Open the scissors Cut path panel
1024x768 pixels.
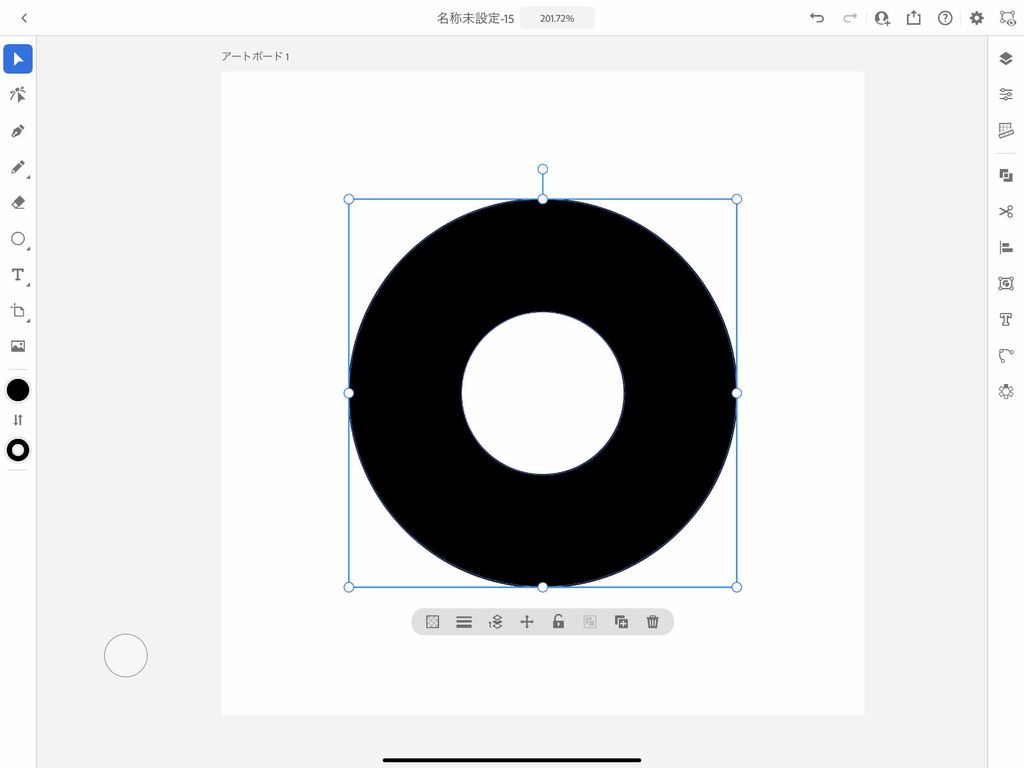[1006, 212]
